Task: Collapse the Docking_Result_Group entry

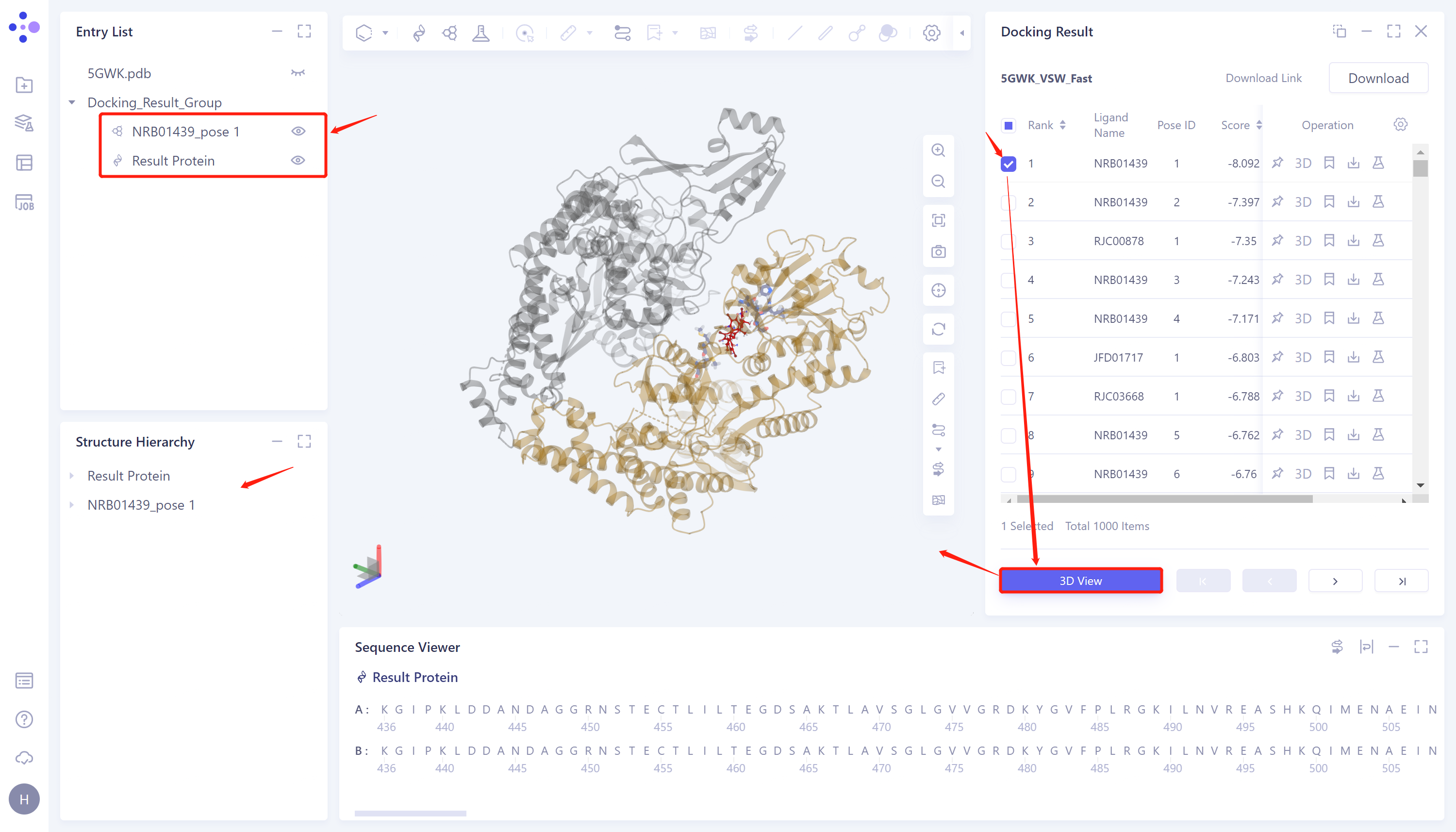Action: click(72, 102)
